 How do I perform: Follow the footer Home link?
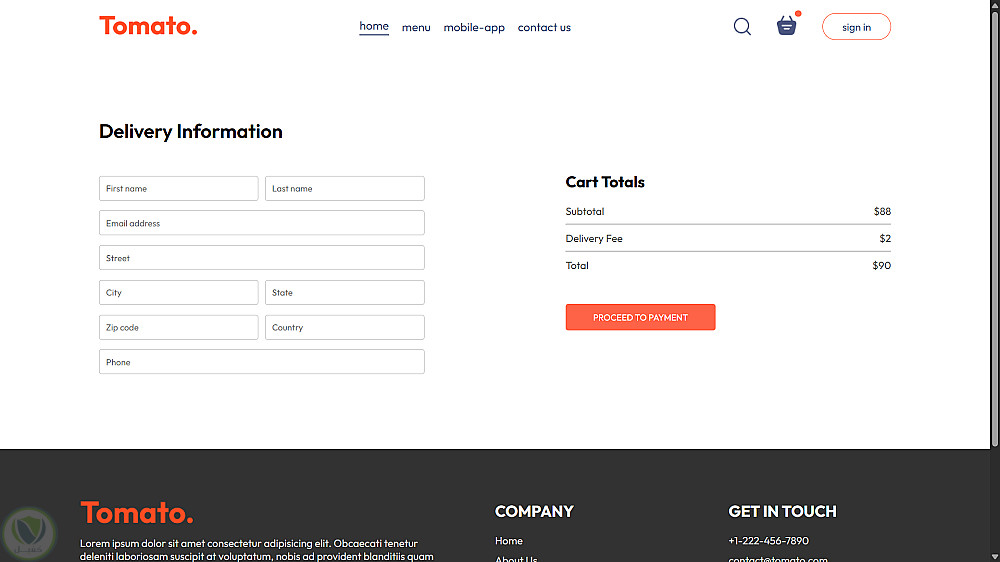[x=509, y=541]
